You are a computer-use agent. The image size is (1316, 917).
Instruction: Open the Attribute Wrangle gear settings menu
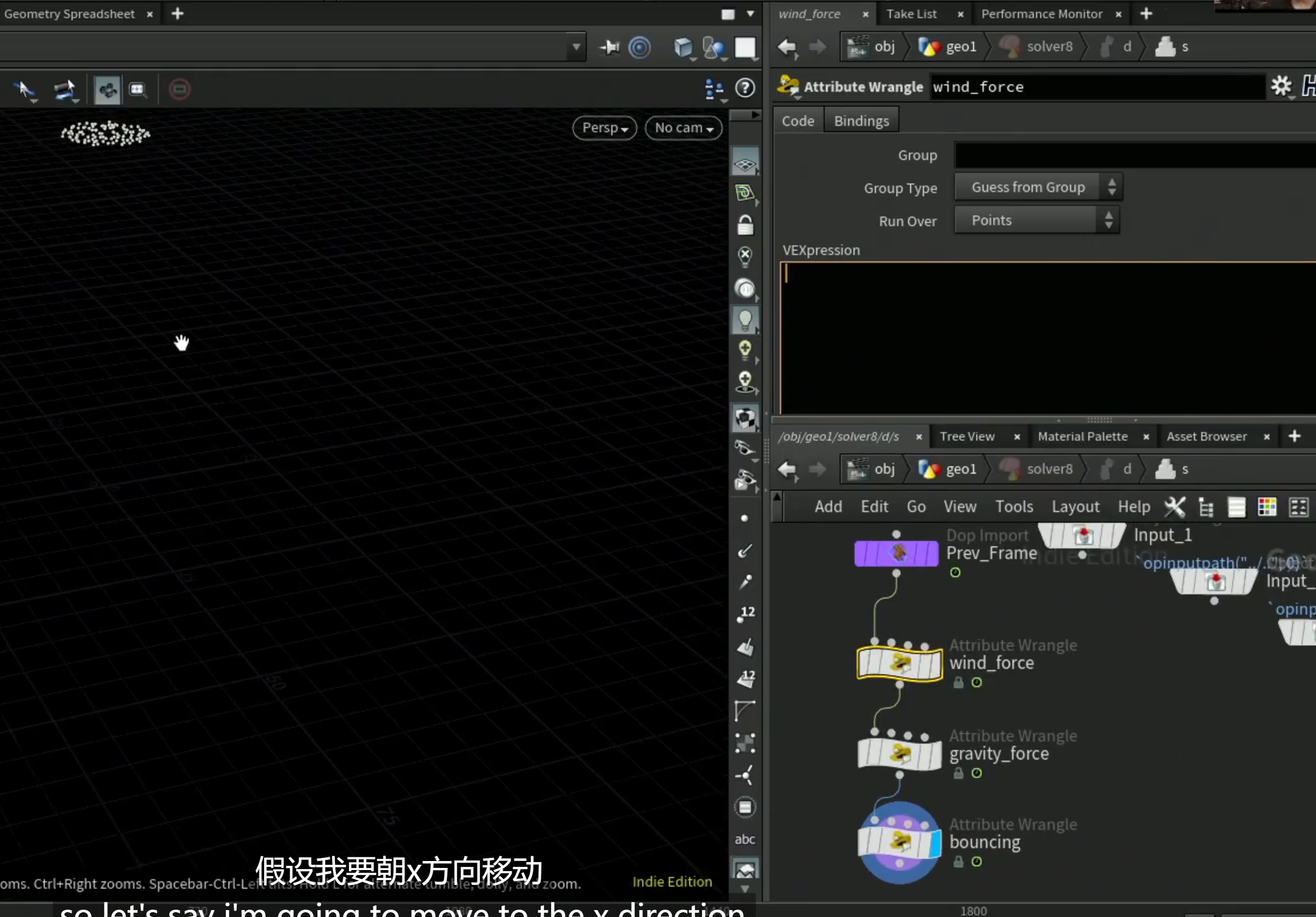click(x=1282, y=86)
